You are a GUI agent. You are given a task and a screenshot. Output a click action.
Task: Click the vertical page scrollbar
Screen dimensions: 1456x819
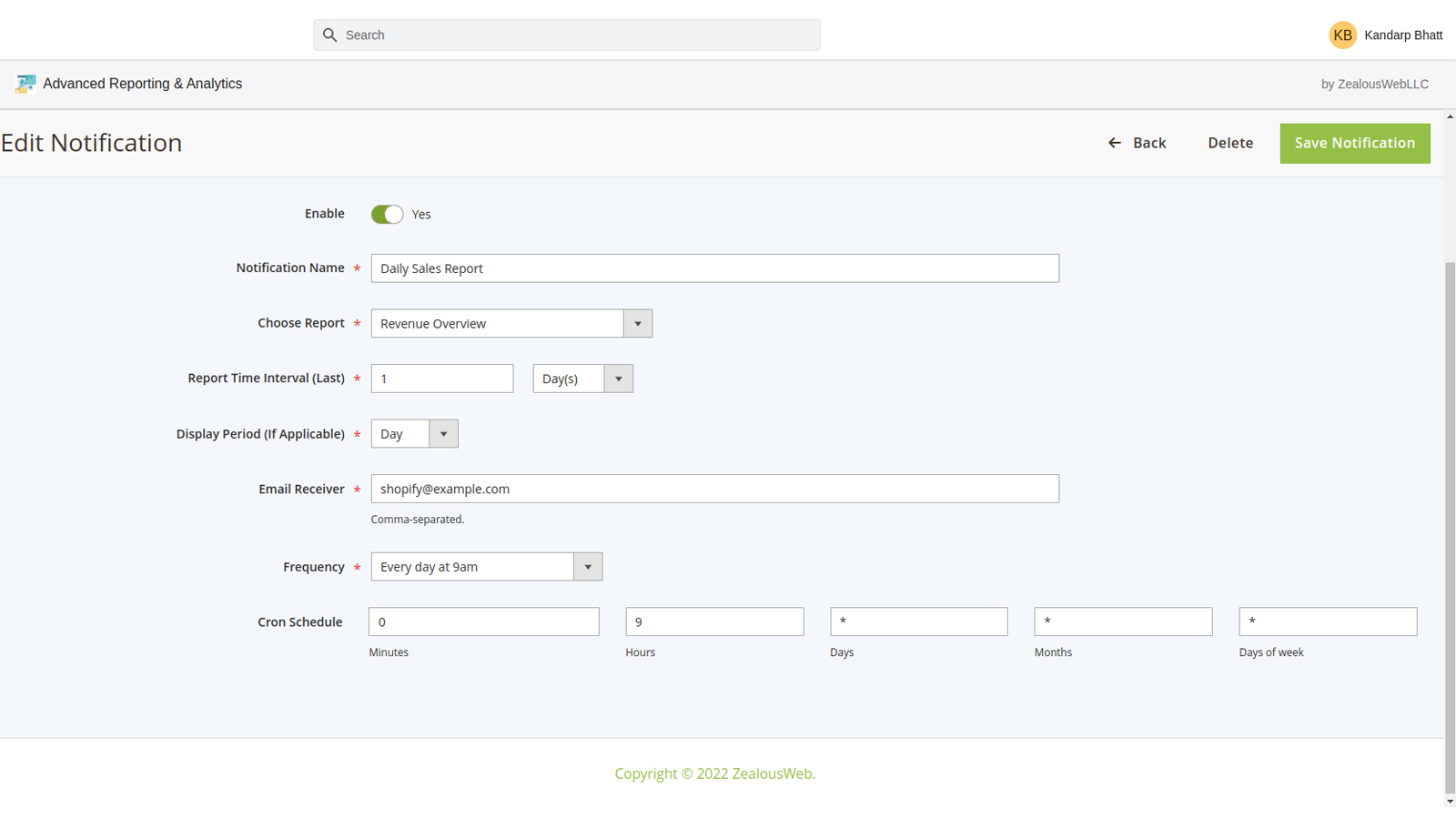(x=1450, y=528)
